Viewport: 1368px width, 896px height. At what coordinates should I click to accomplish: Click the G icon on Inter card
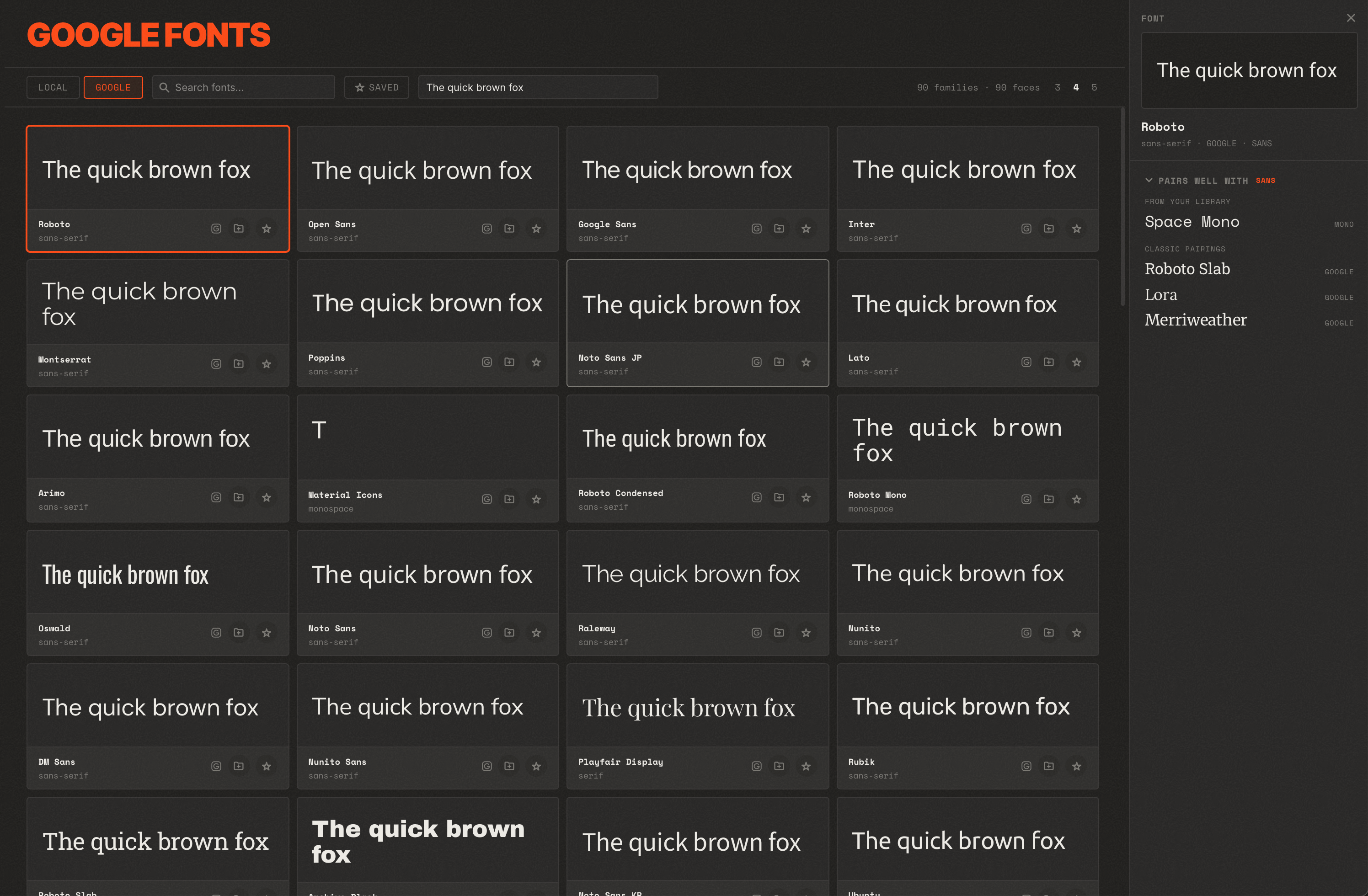1026,229
